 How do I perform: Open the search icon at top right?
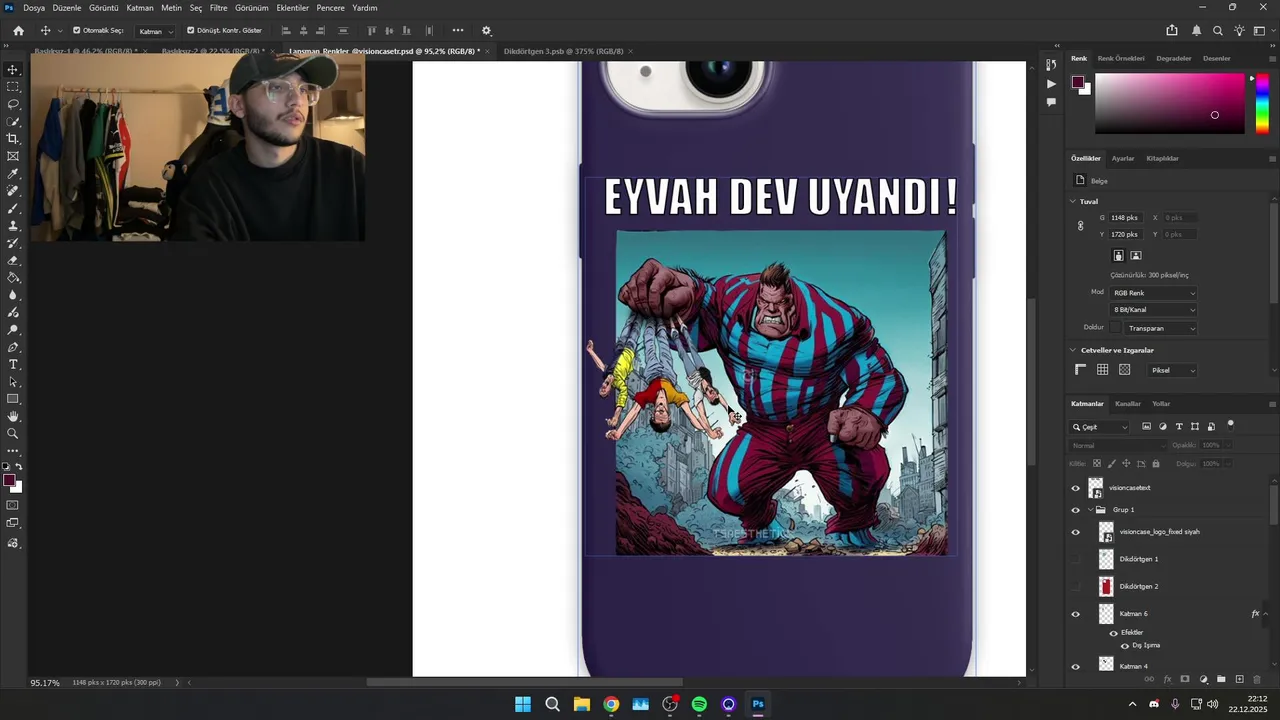1217,31
